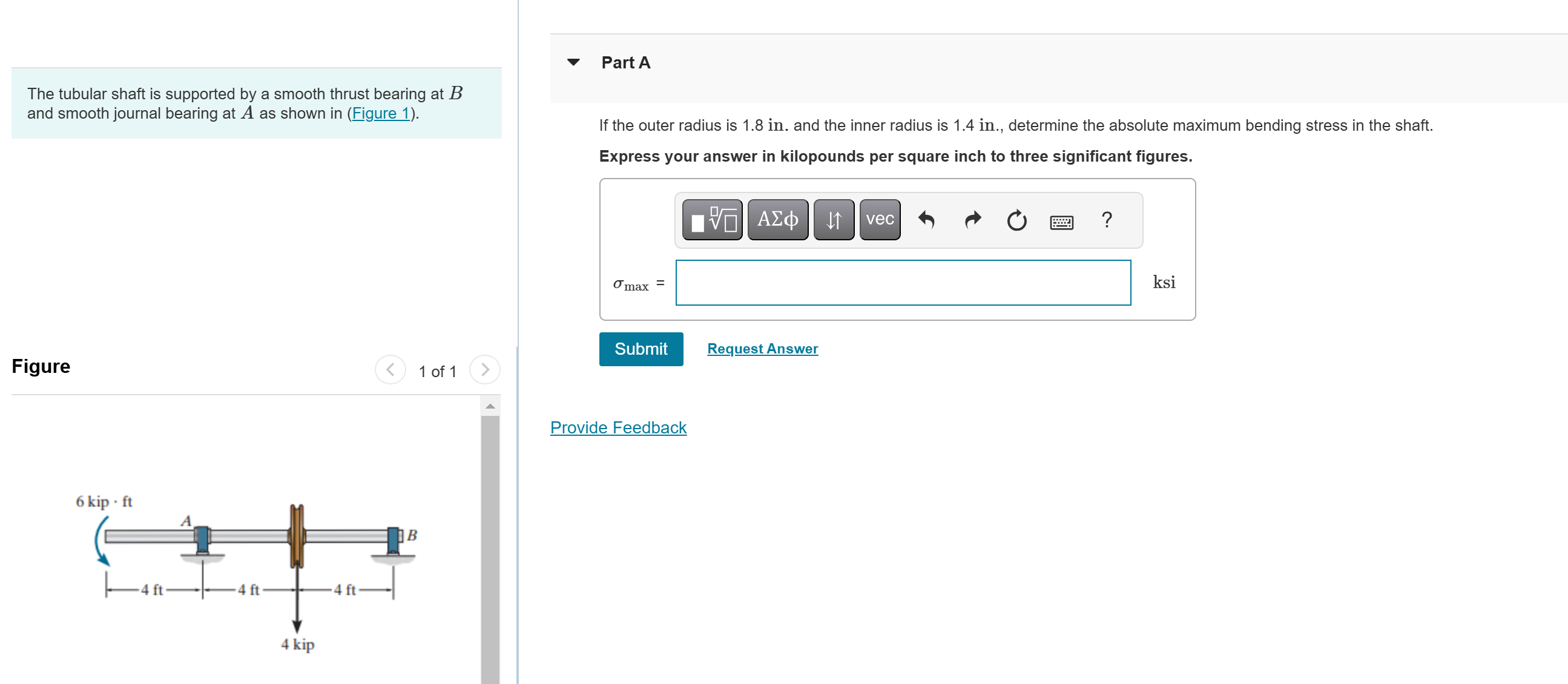Open the Provide Feedback link

618,427
